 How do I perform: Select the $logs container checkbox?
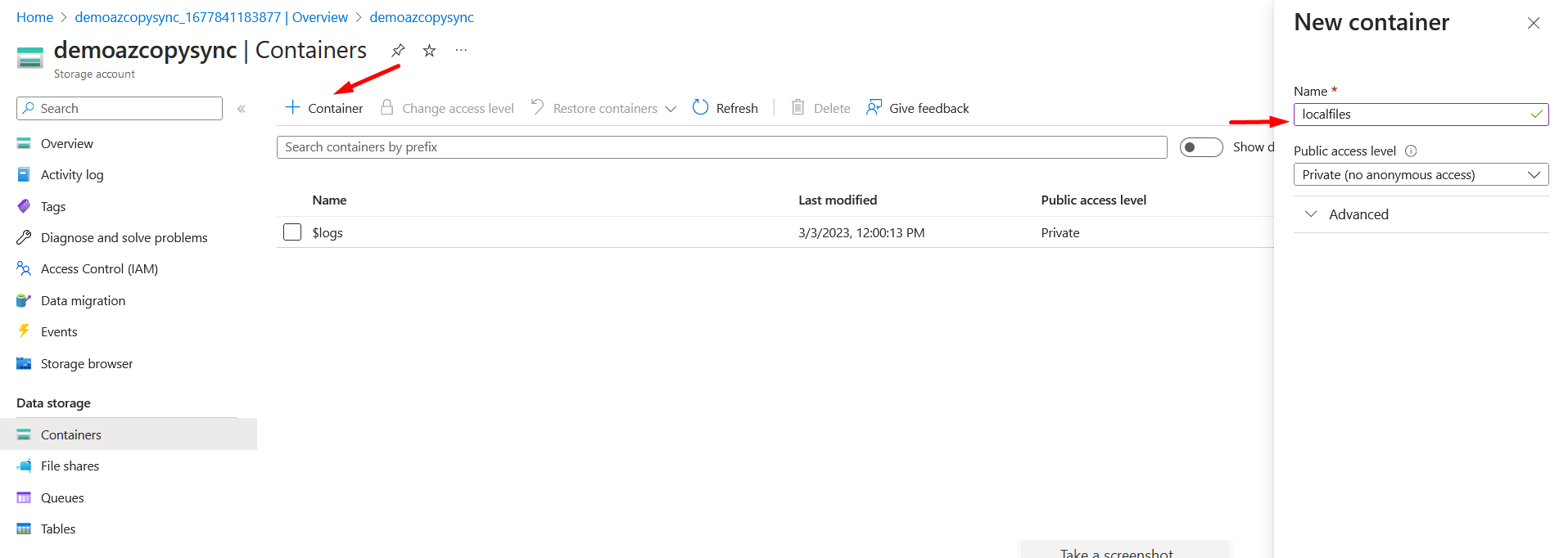[x=292, y=232]
